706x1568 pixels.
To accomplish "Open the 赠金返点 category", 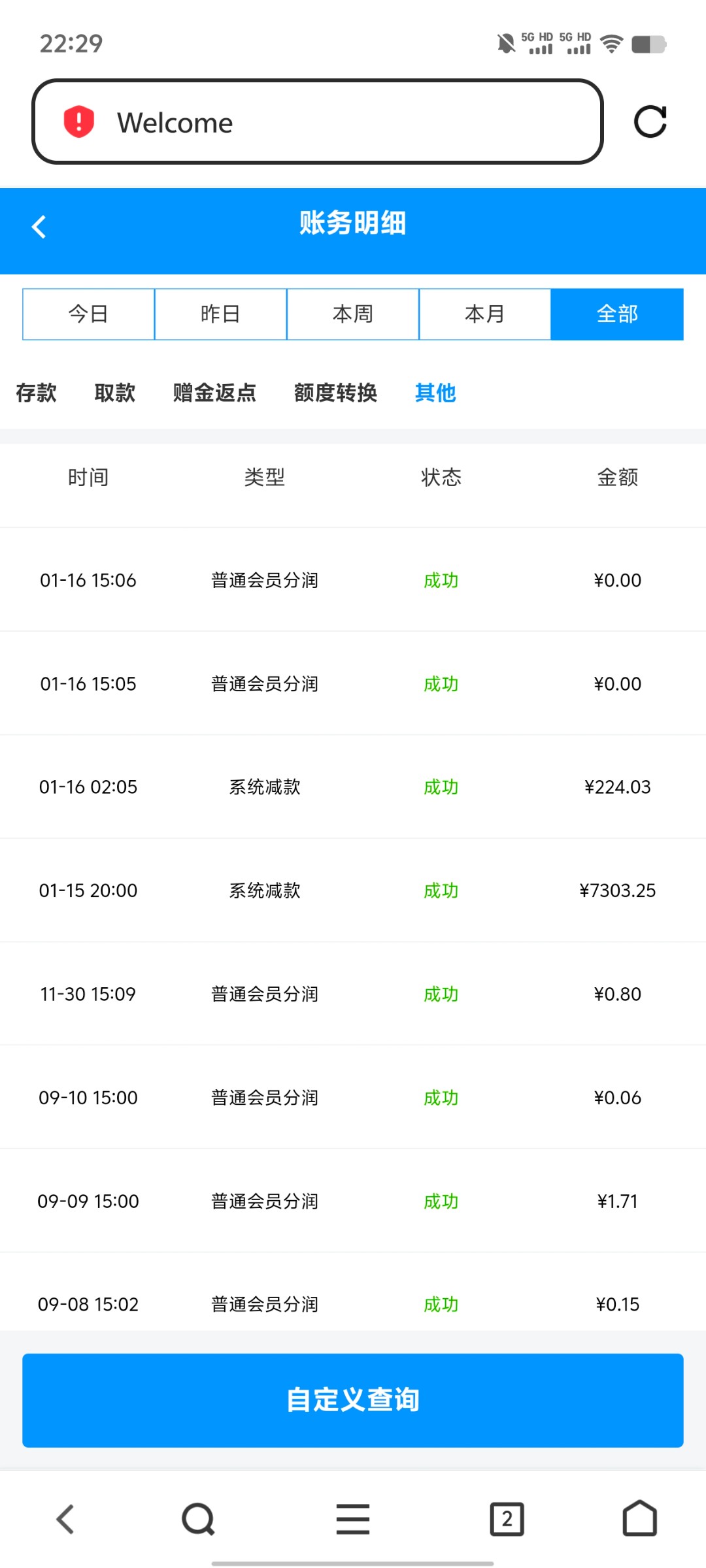I will tap(214, 393).
